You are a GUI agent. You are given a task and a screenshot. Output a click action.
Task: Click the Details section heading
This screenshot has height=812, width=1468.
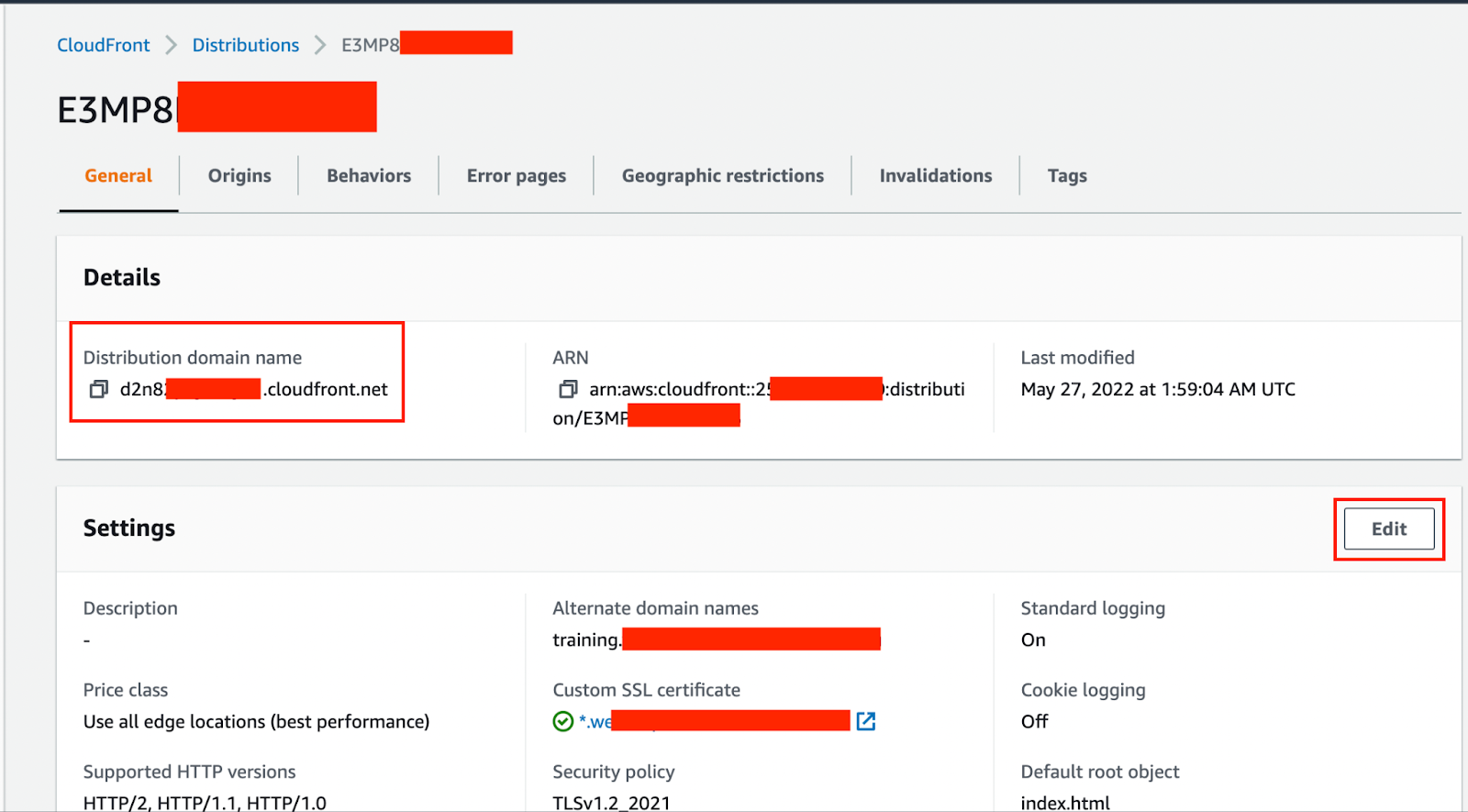click(x=122, y=277)
